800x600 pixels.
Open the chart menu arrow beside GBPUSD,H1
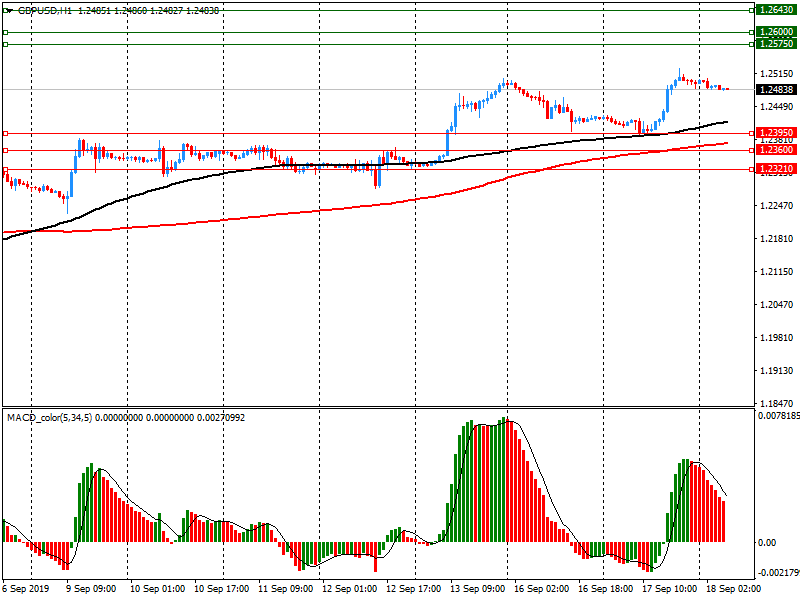coord(9,11)
